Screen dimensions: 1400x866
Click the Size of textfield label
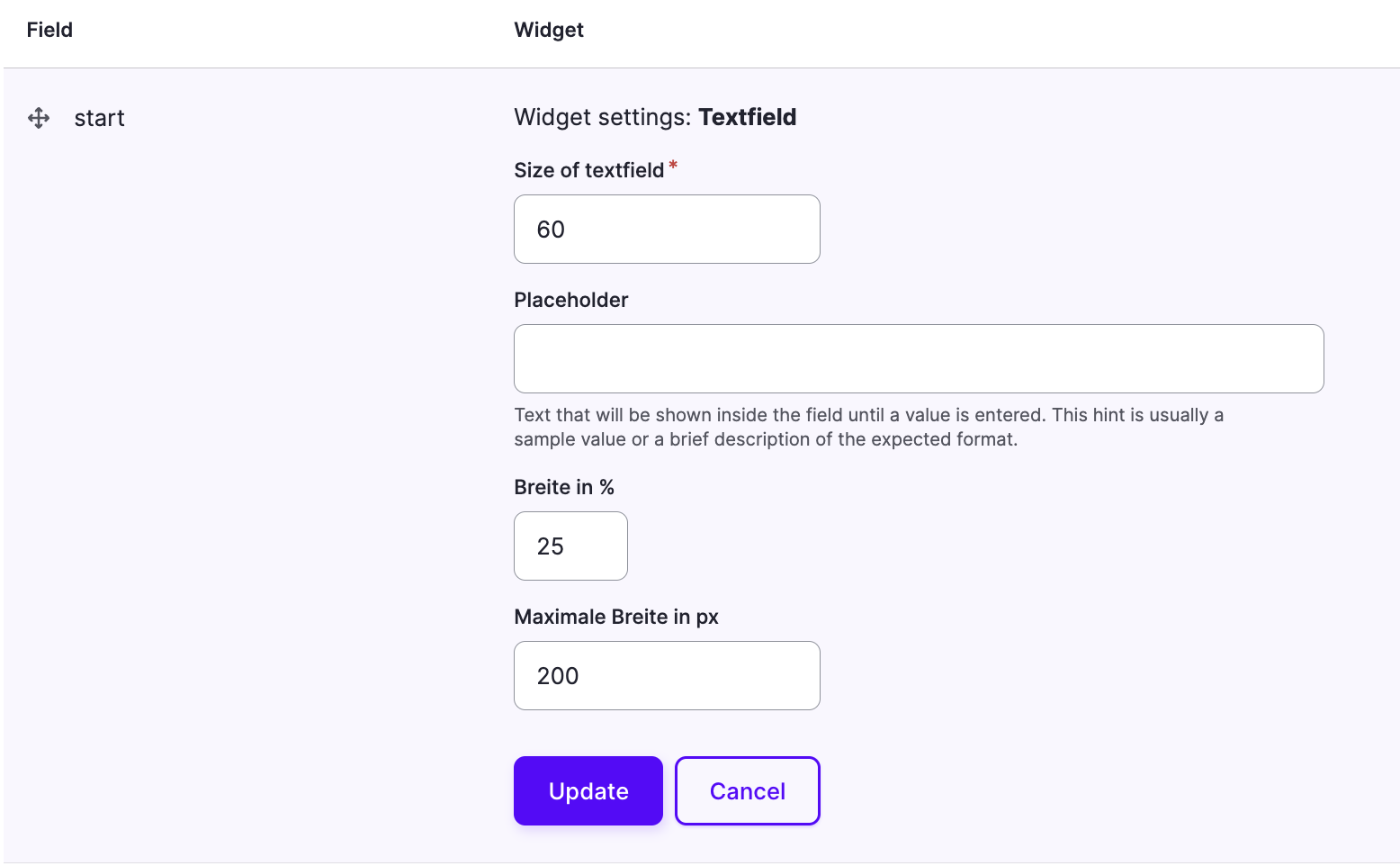589,170
